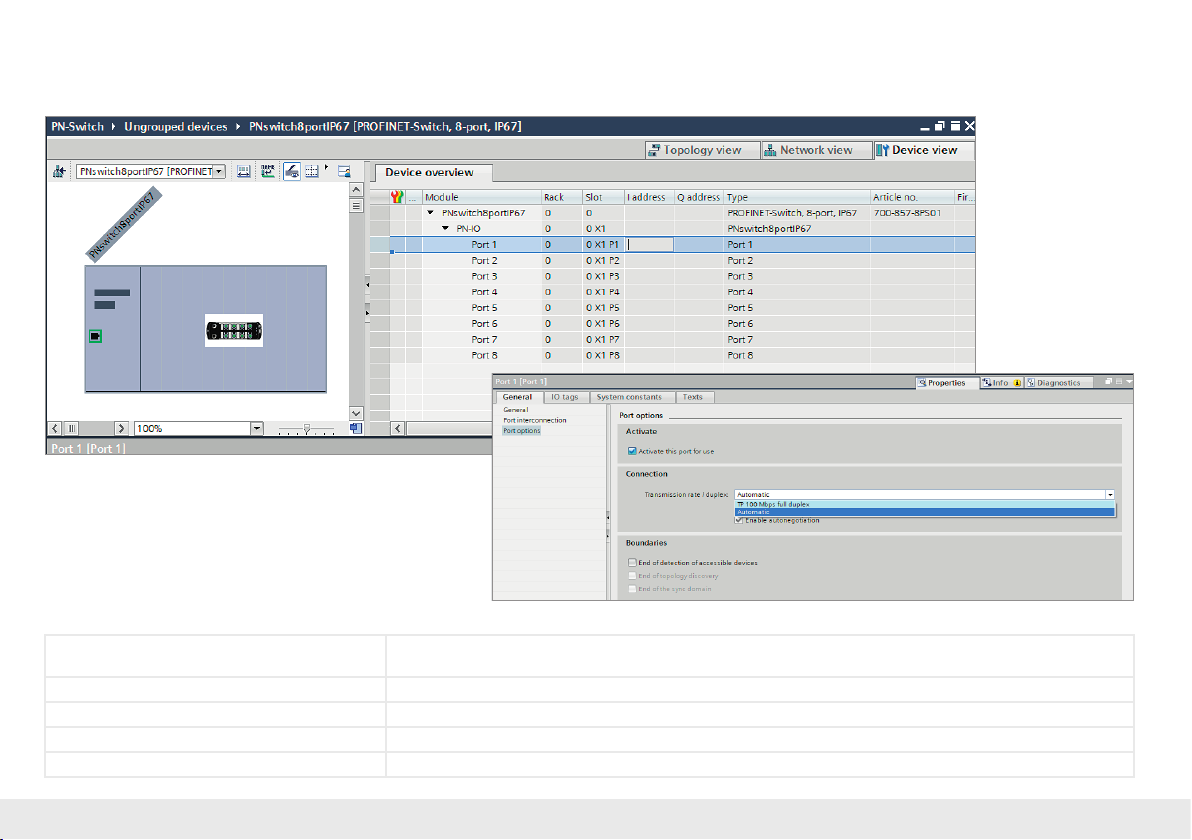Click the graphic view scroll right arrow
Screen dimensions: 1192x840
point(121,429)
